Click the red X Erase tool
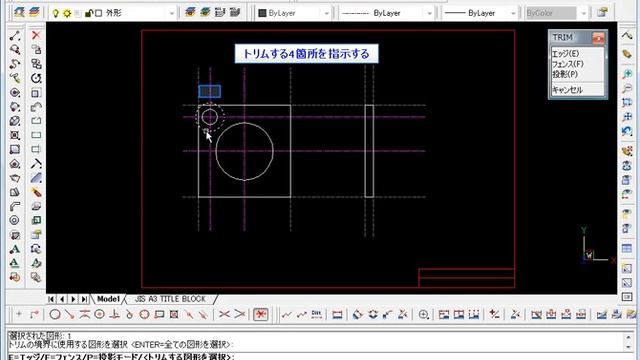This screenshot has width=640, height=360. 36,36
